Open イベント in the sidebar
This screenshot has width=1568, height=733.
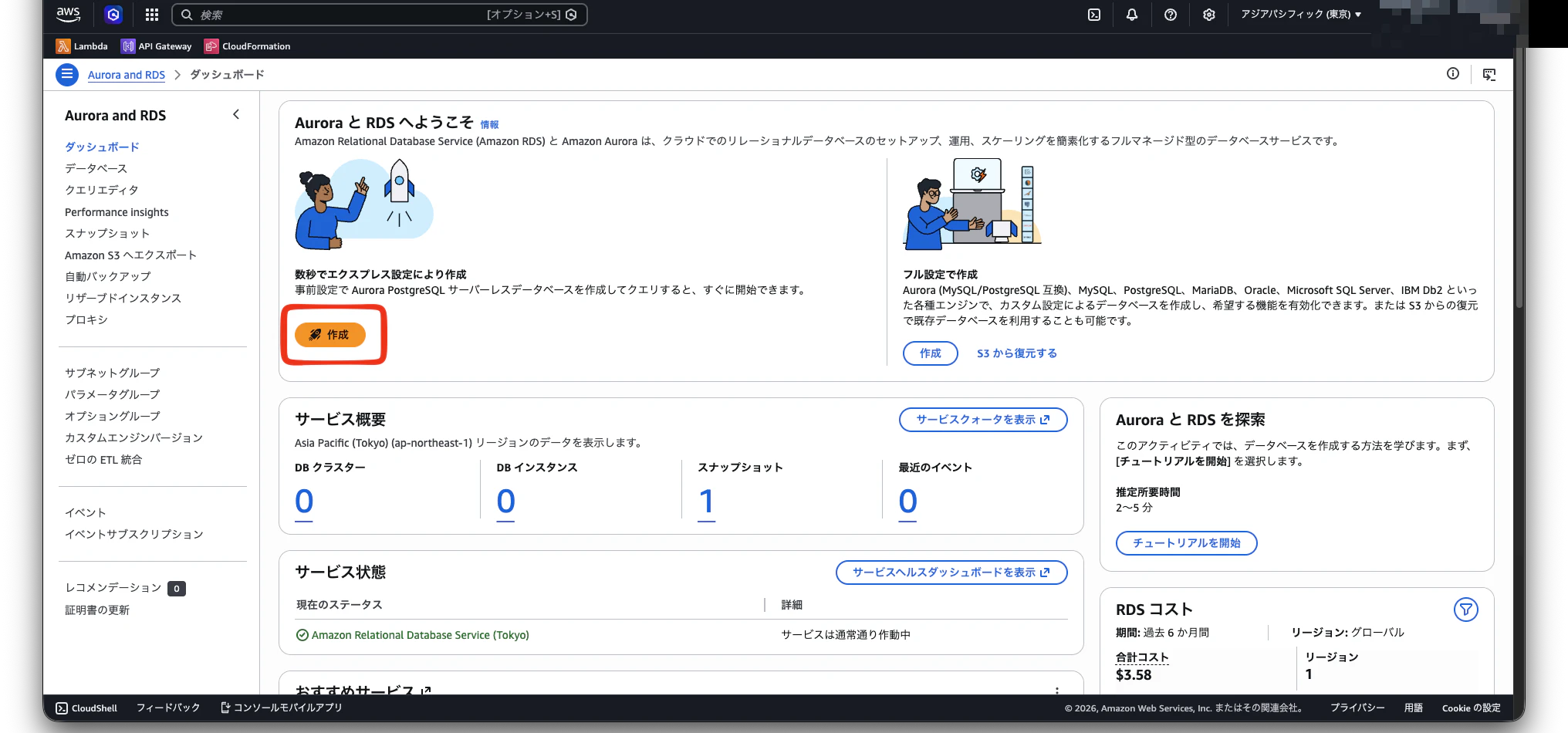point(86,512)
